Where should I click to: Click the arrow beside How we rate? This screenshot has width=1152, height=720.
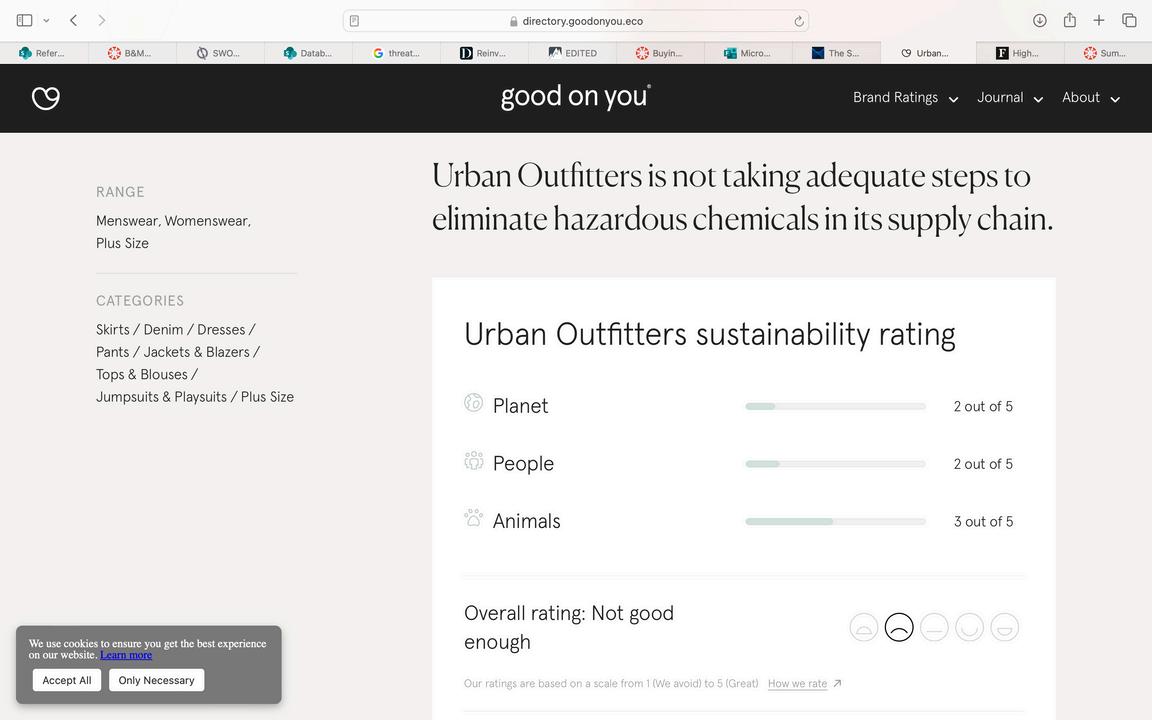point(838,683)
